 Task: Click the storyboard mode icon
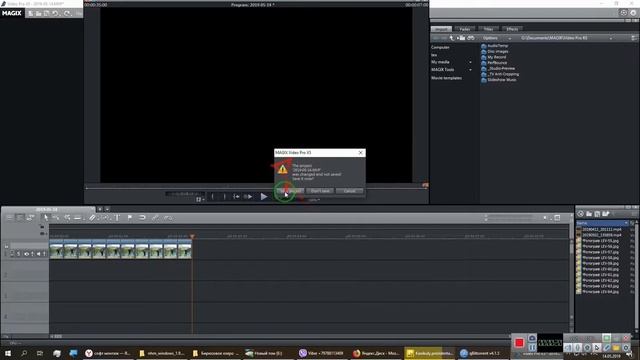(x=9, y=218)
